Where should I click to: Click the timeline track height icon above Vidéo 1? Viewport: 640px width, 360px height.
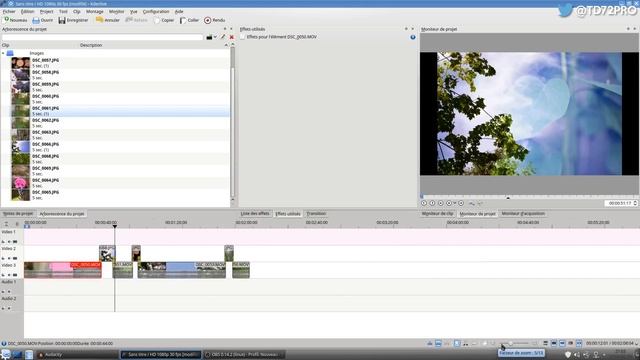pos(6,224)
